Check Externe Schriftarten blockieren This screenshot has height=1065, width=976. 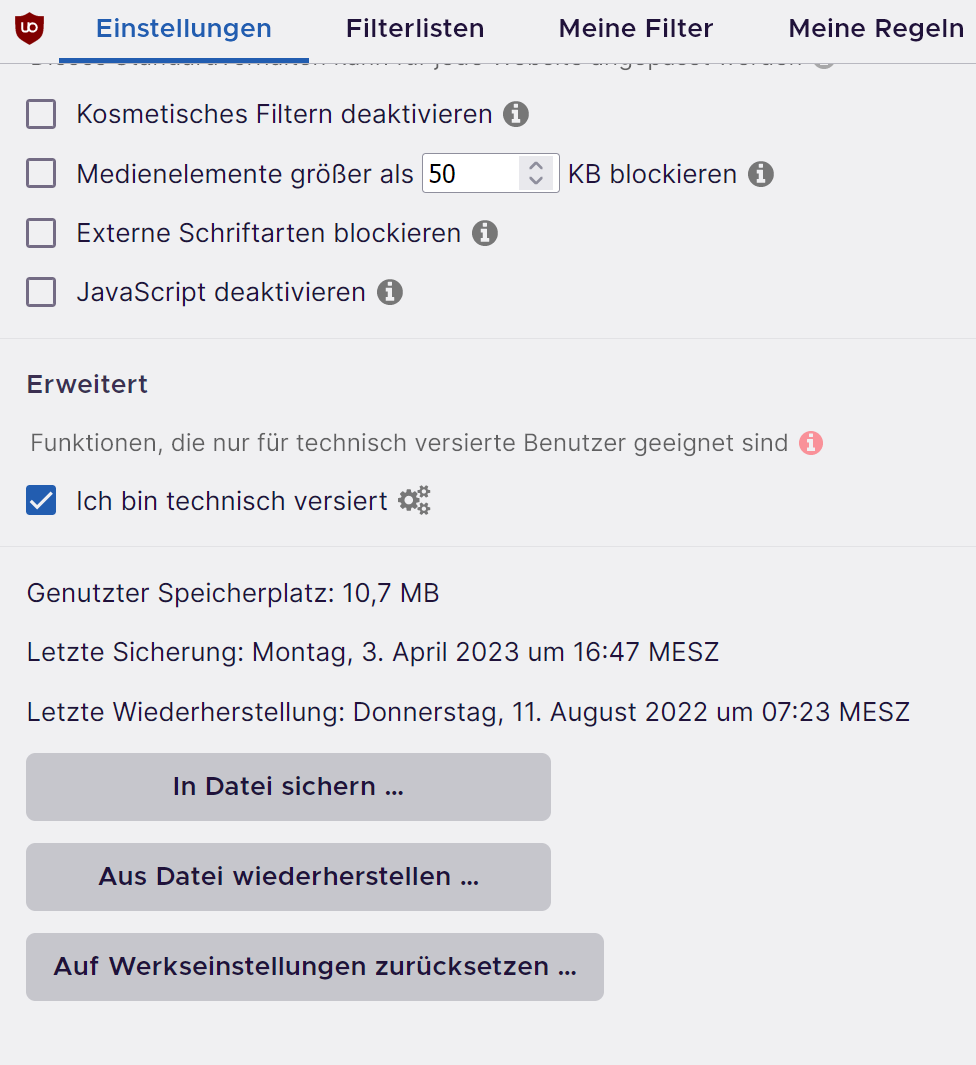point(41,233)
